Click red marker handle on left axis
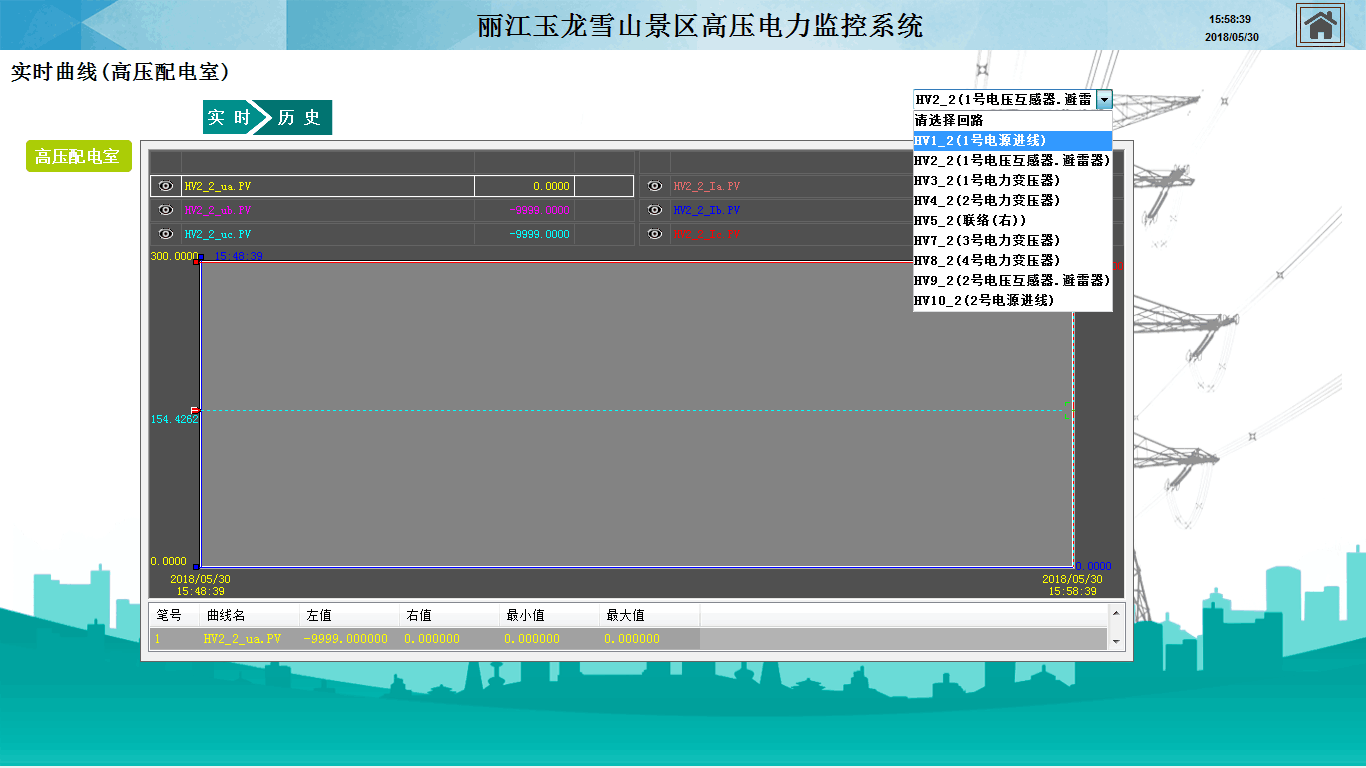The image size is (1366, 768). [195, 410]
